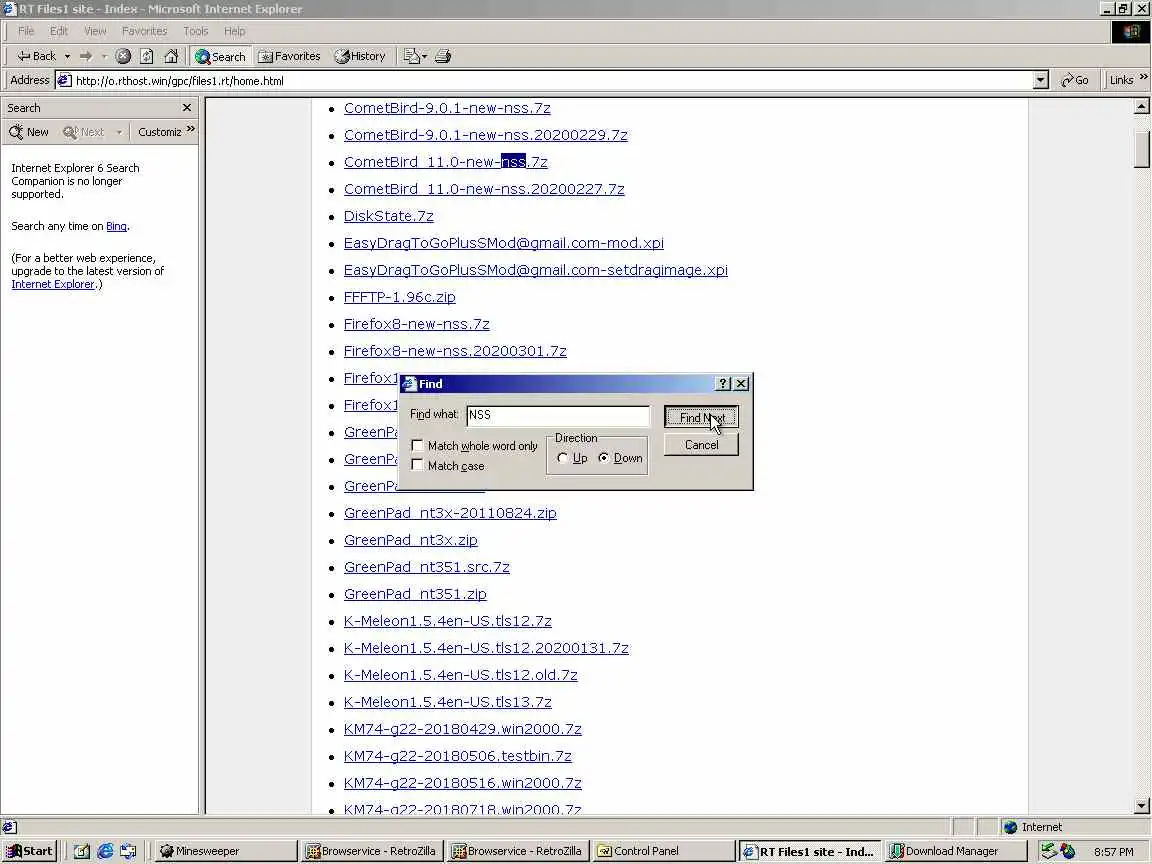Image resolution: width=1152 pixels, height=864 pixels.
Task: Open the History toolbar button
Action: point(360,56)
